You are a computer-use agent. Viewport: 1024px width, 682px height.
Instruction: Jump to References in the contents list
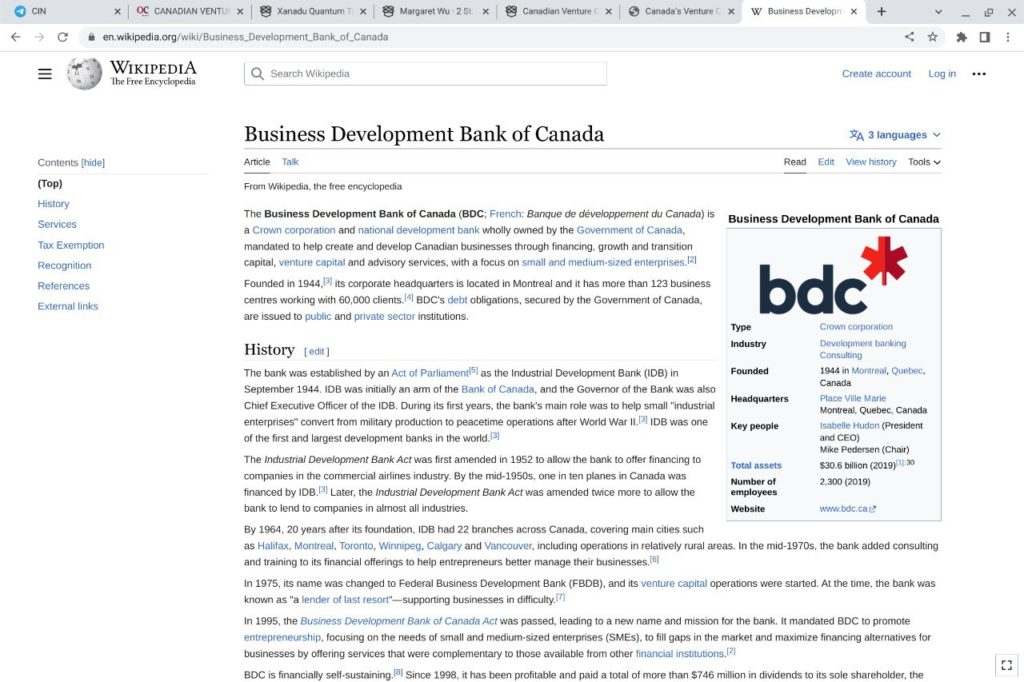pyautogui.click(x=63, y=285)
